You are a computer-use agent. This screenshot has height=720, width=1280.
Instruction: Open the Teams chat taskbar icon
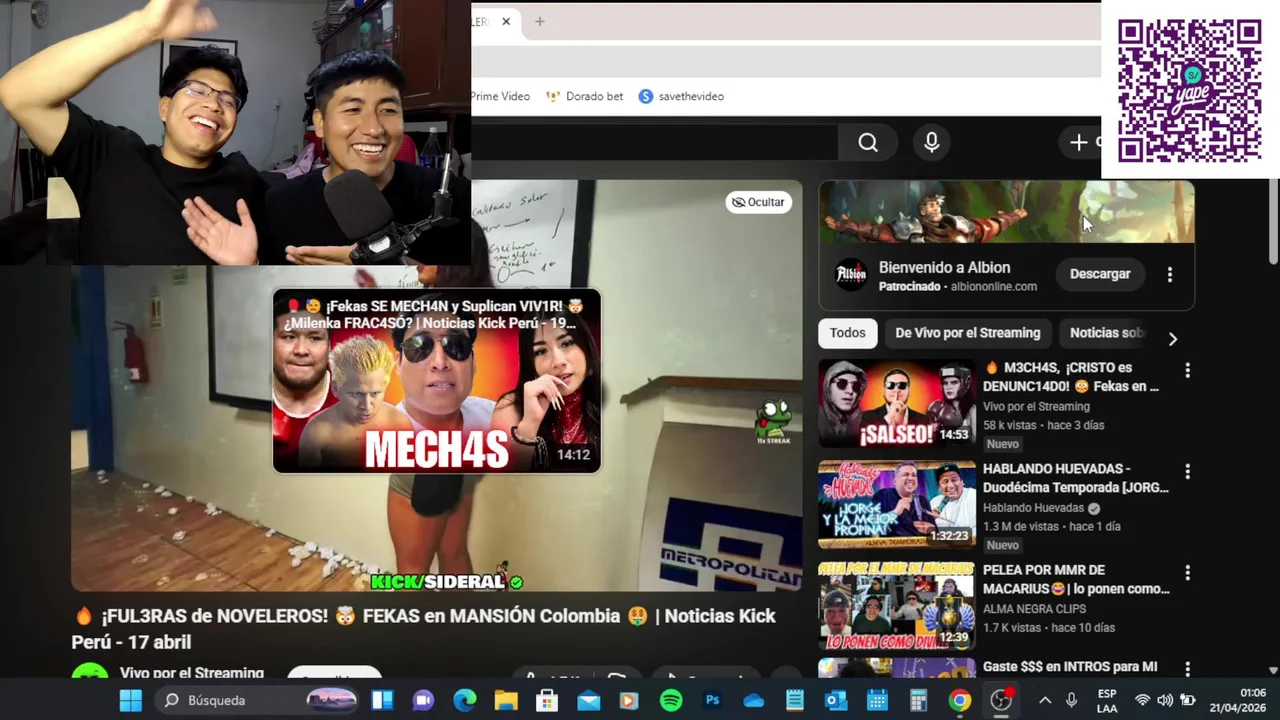(423, 701)
